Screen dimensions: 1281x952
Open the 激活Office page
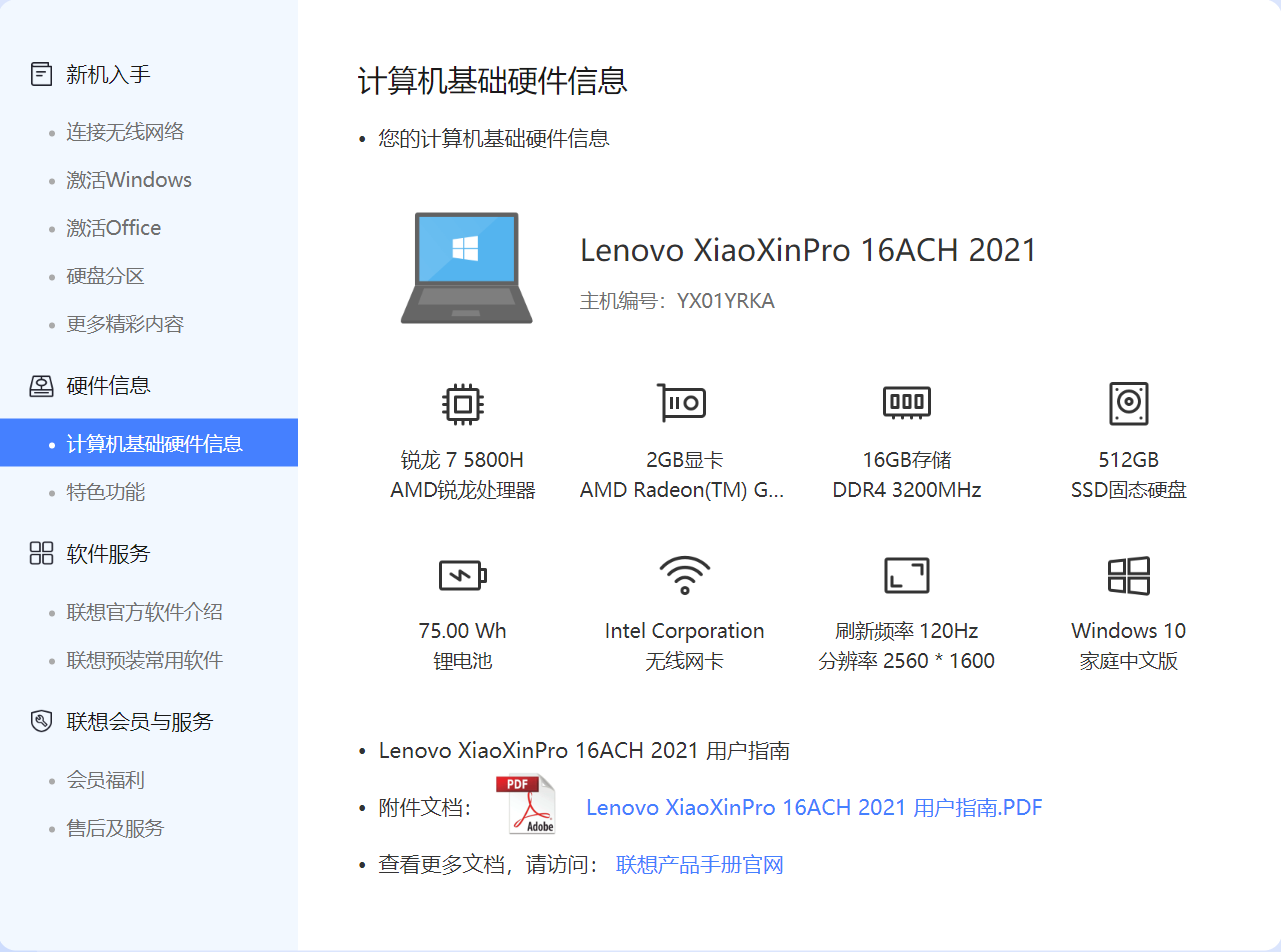(x=114, y=228)
